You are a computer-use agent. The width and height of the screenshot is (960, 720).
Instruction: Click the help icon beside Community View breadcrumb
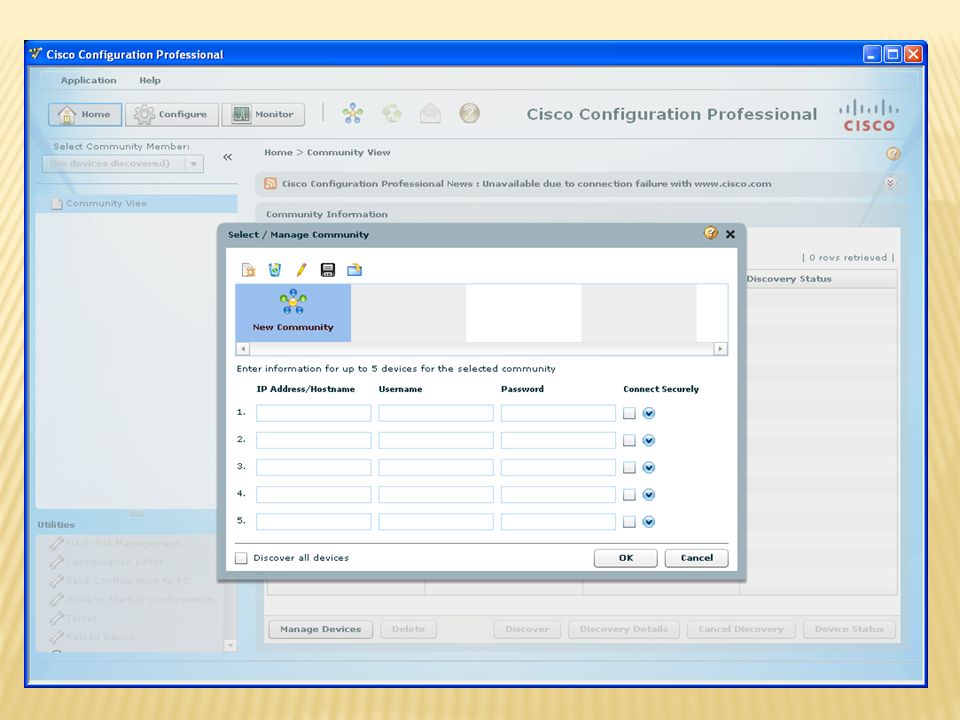coord(893,154)
